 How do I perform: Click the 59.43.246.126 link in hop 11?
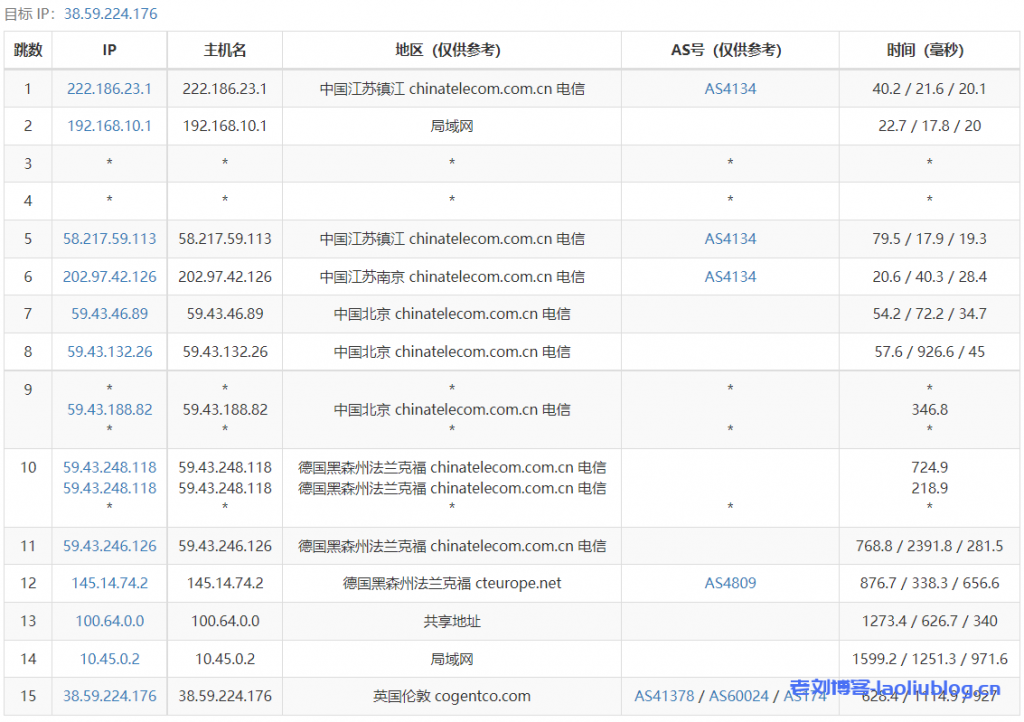pyautogui.click(x=109, y=546)
